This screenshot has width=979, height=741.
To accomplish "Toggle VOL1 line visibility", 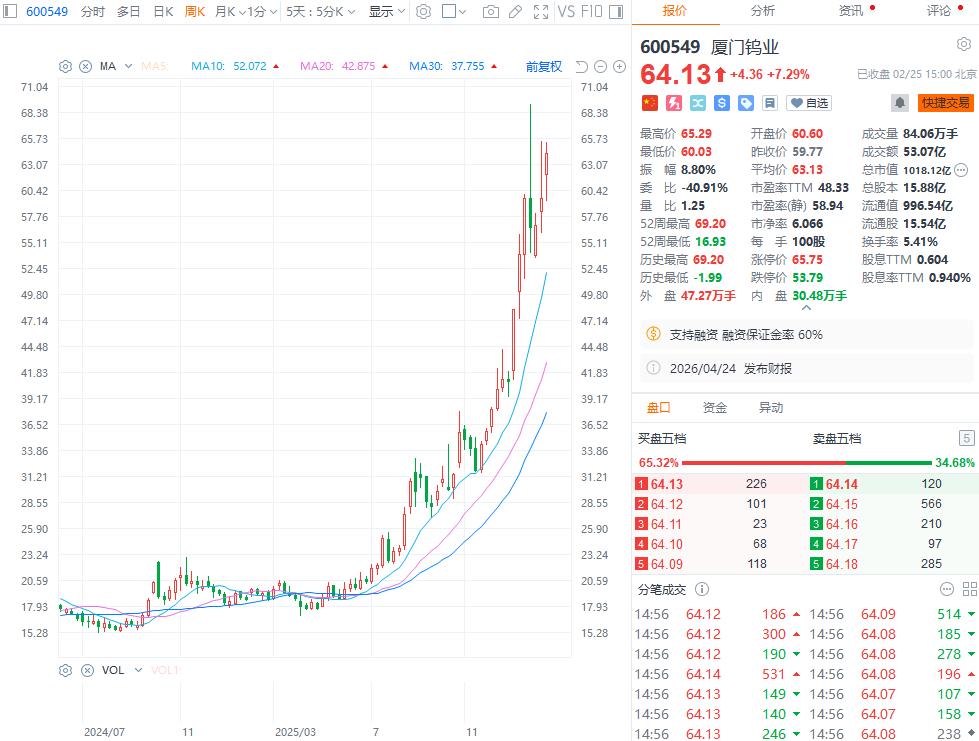I will coord(165,670).
